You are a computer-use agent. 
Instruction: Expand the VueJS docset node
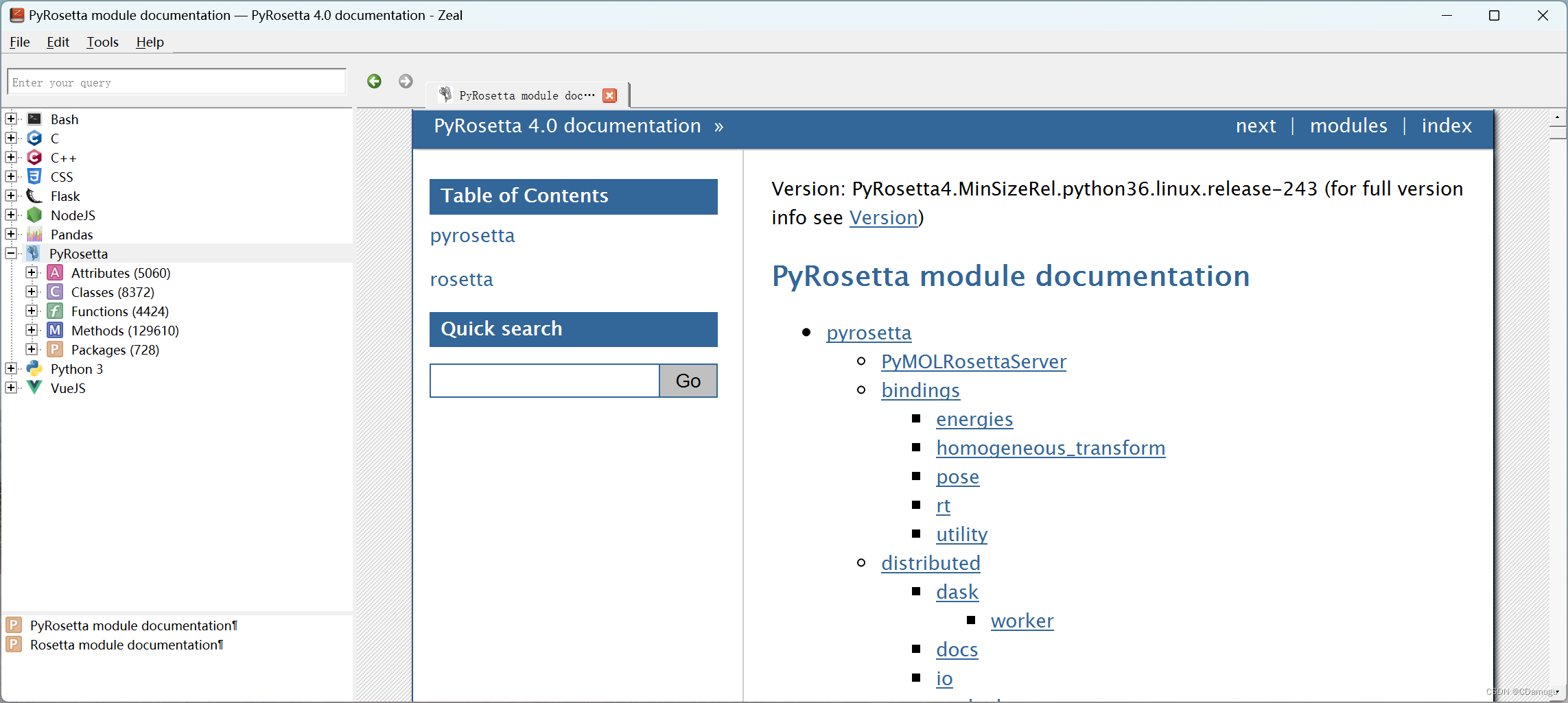tap(11, 388)
